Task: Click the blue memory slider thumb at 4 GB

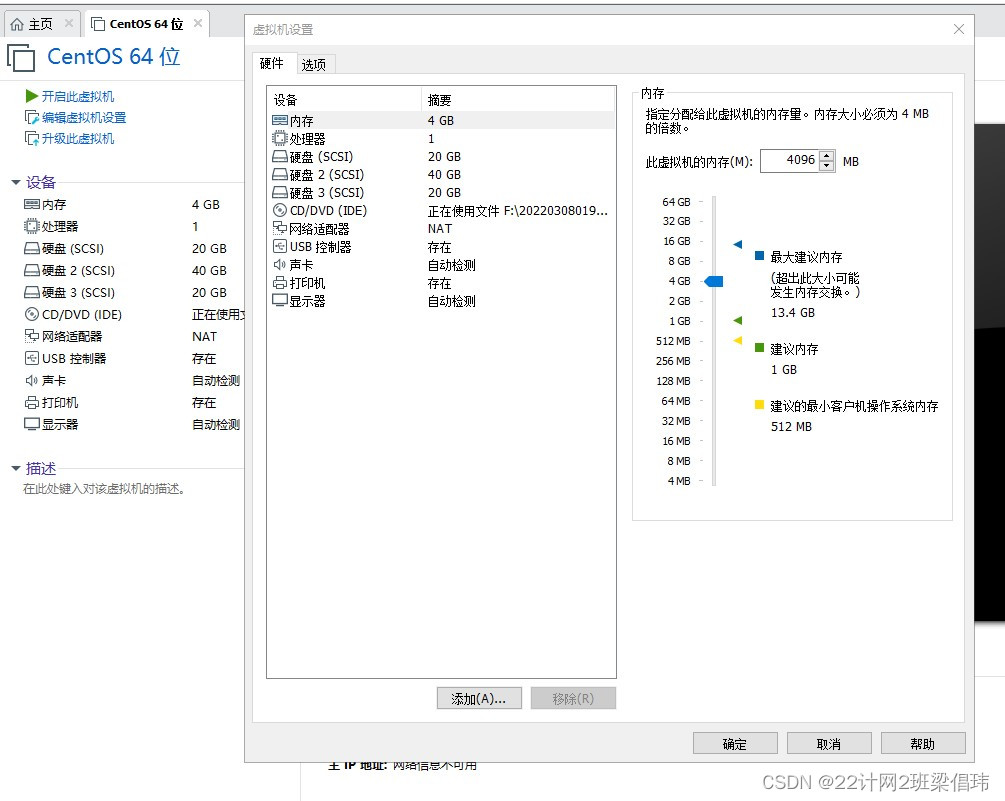Action: tap(714, 281)
